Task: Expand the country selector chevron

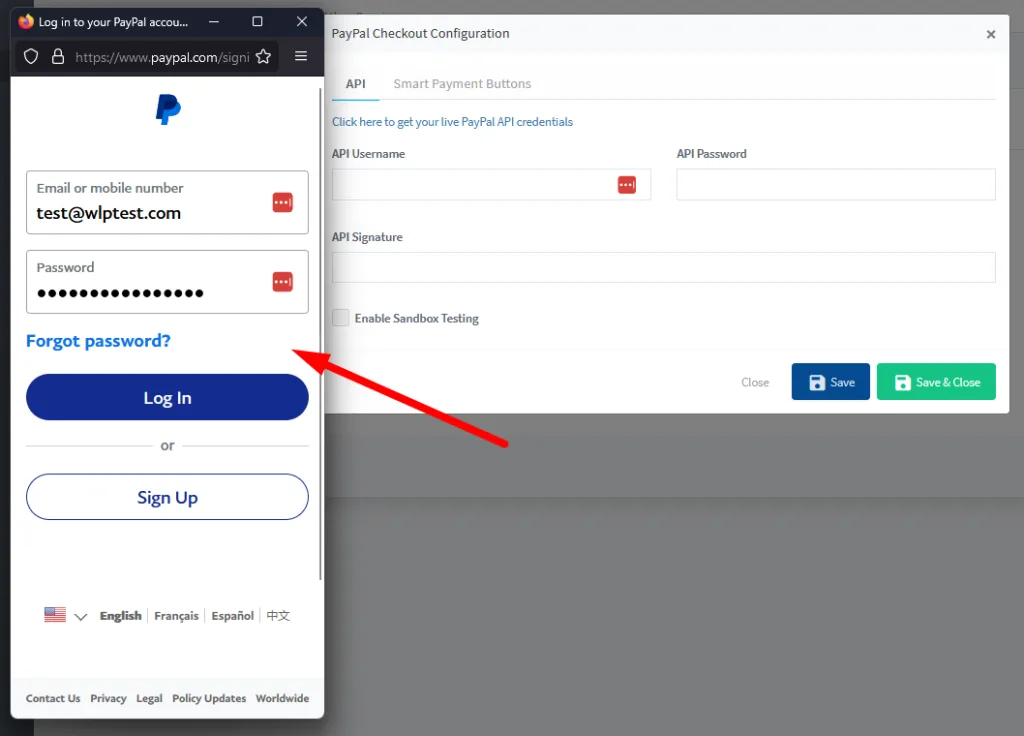Action: pos(80,616)
